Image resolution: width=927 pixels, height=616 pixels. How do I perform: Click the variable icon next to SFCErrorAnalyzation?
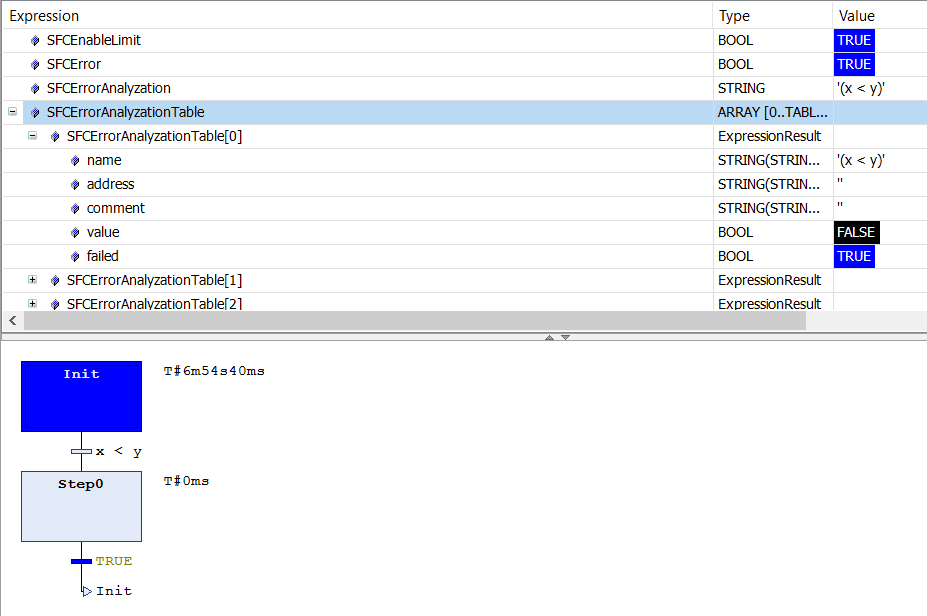(x=33, y=88)
